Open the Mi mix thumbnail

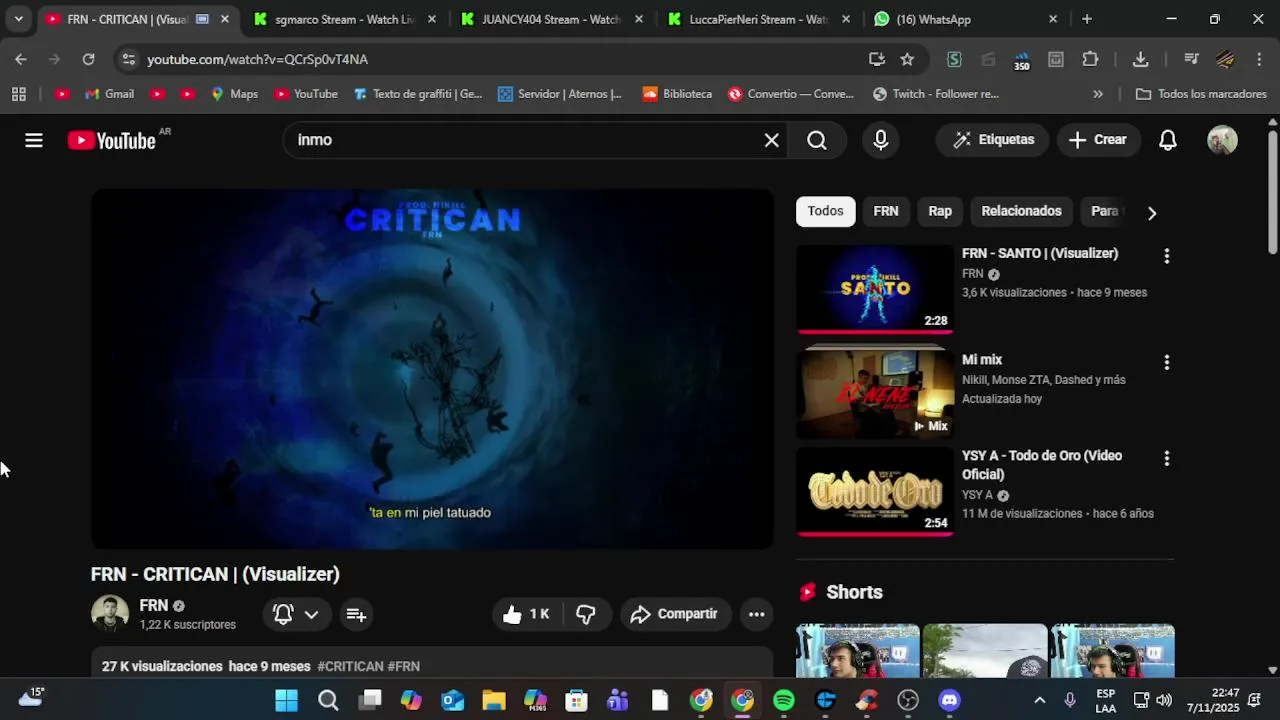coord(875,394)
